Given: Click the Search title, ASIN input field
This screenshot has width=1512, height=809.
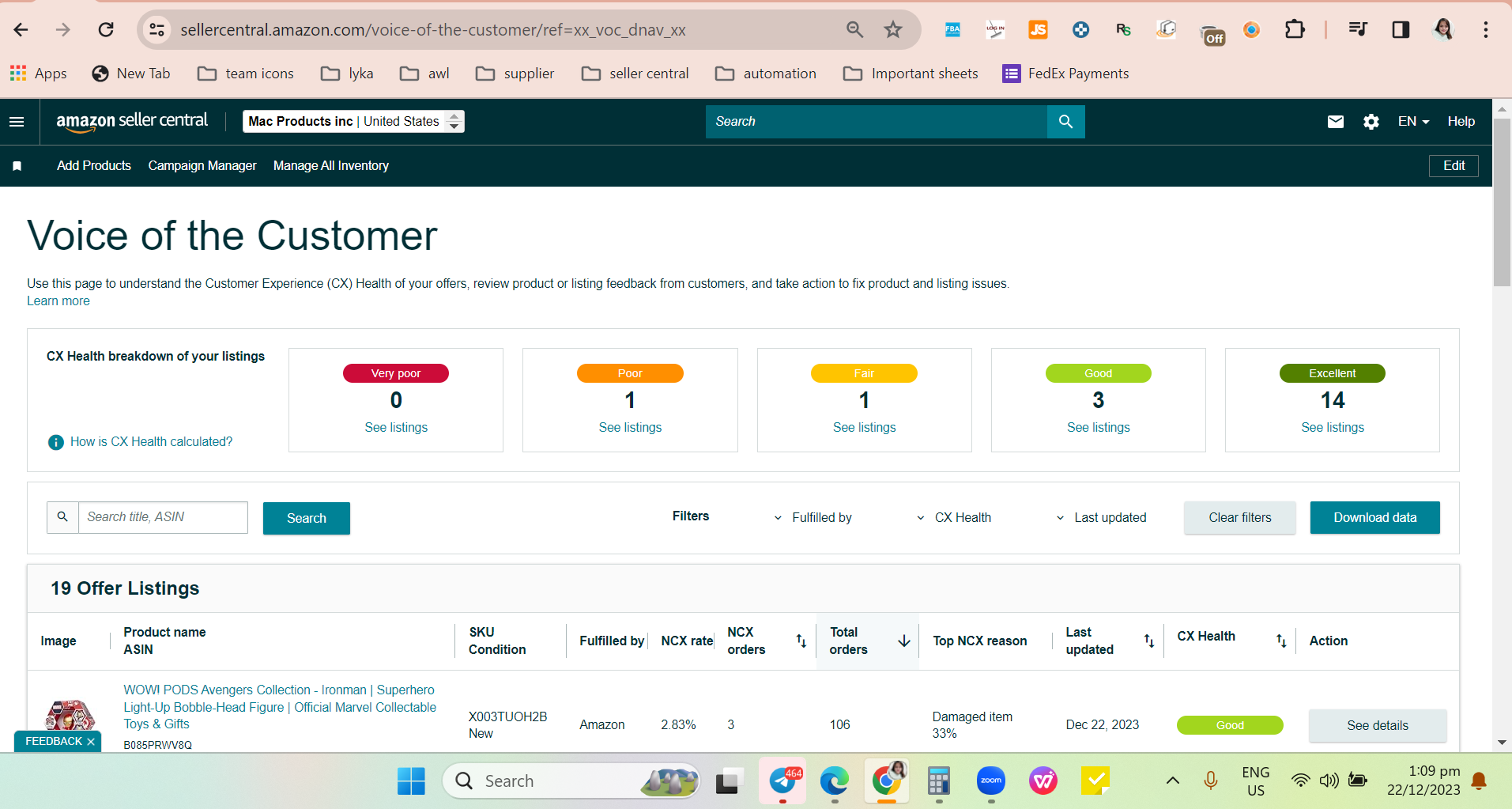Looking at the screenshot, I should click(x=163, y=518).
